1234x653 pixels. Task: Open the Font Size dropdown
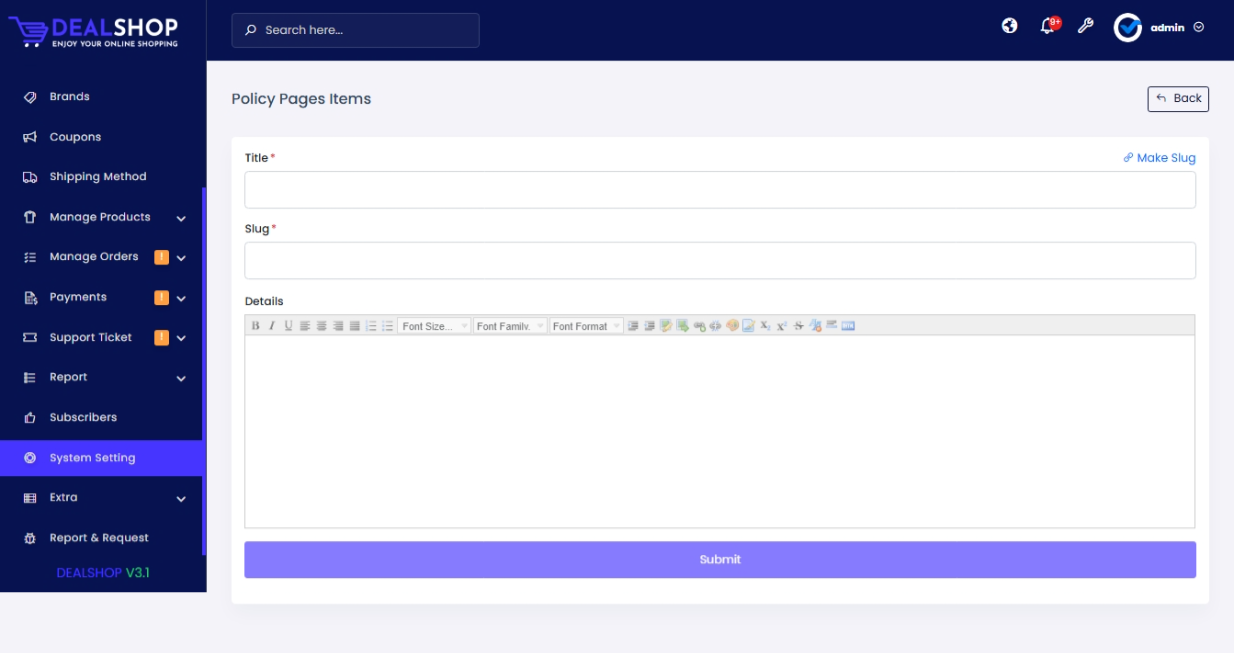[x=434, y=326]
